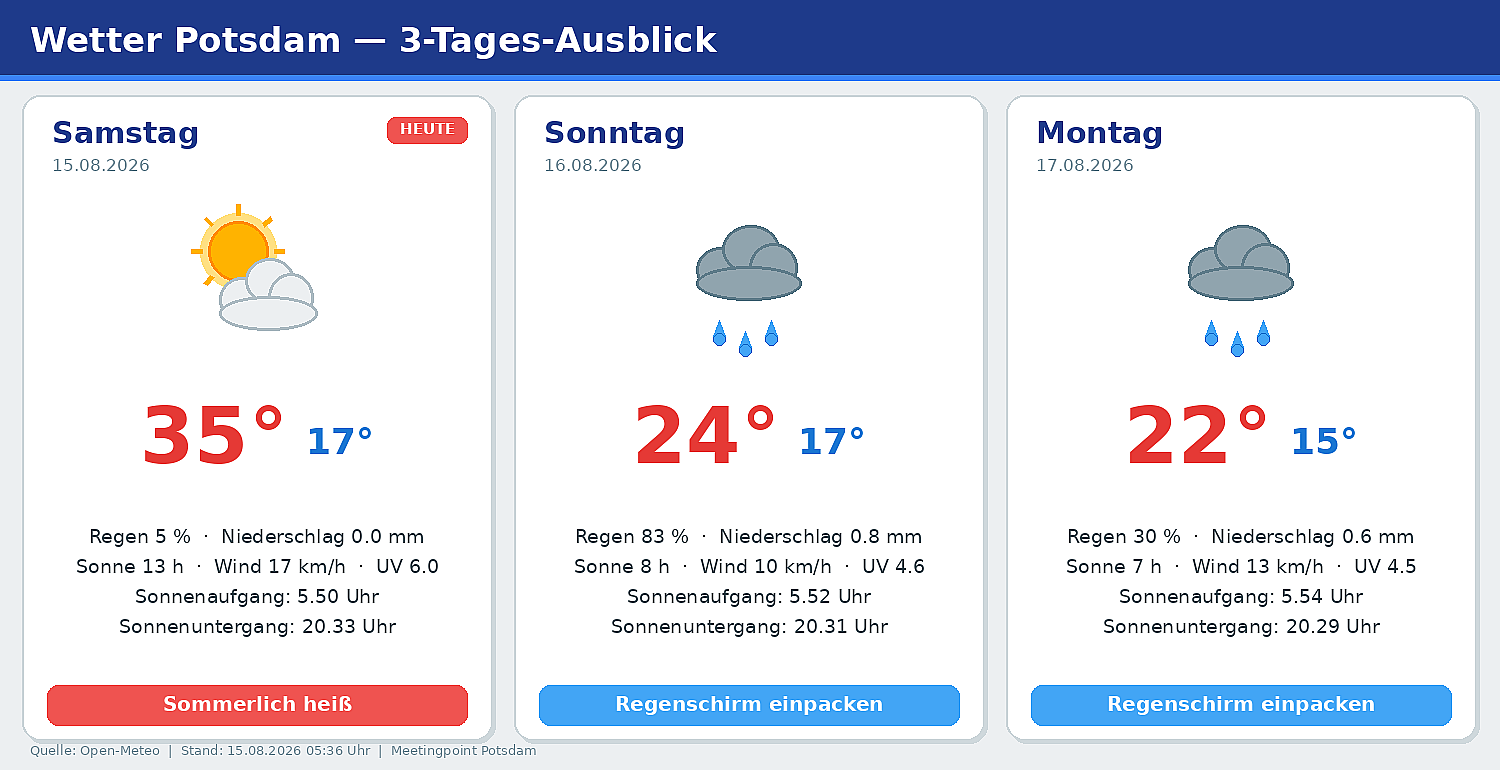Select the Montag day heading

click(1099, 133)
